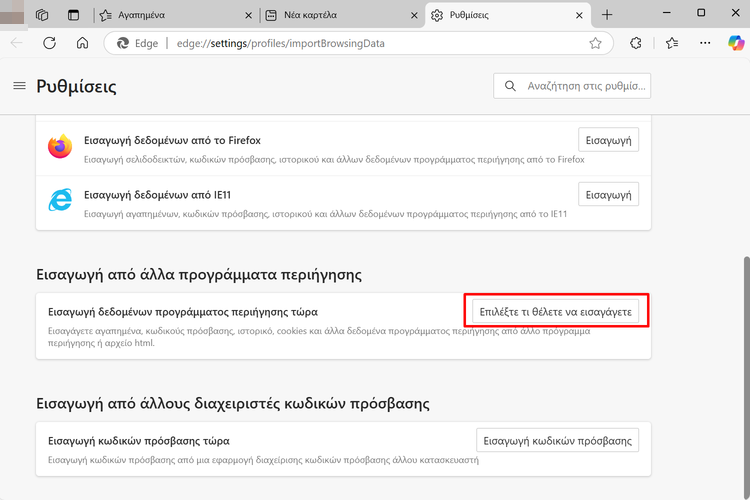Image resolution: width=750 pixels, height=500 pixels.
Task: Open the Workspaces icon
Action: (42, 15)
